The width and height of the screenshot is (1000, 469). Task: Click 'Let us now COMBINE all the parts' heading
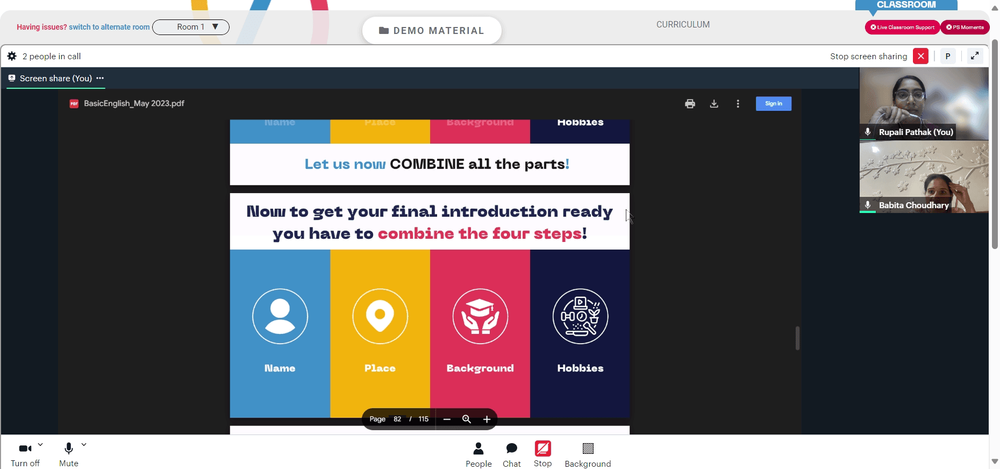pyautogui.click(x=437, y=164)
